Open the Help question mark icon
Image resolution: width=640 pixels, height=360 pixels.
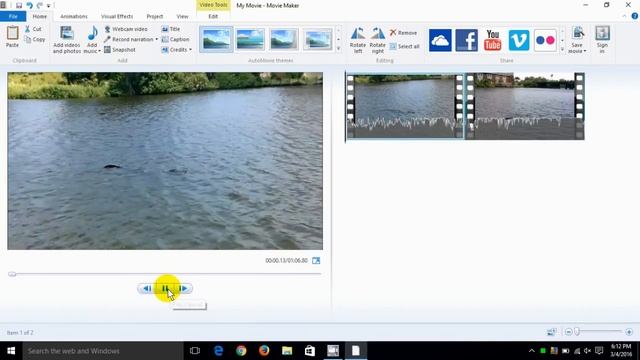pos(635,16)
